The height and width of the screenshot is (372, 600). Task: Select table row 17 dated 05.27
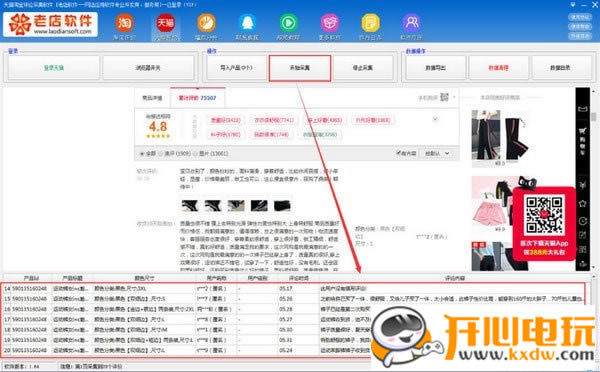pyautogui.click(x=294, y=319)
